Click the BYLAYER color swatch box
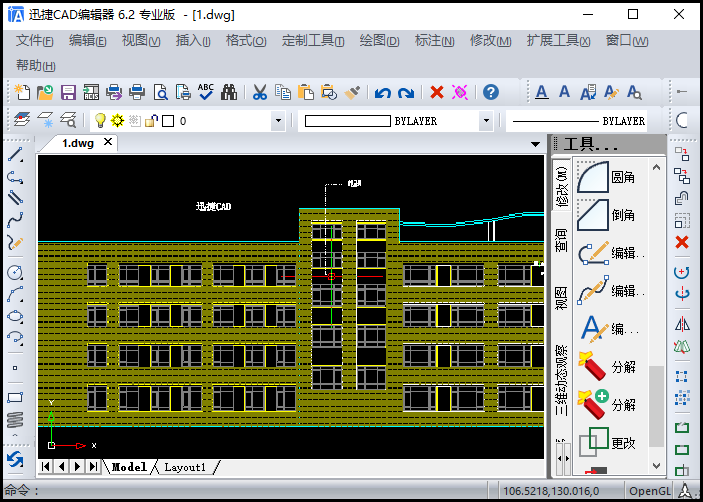 [347, 121]
